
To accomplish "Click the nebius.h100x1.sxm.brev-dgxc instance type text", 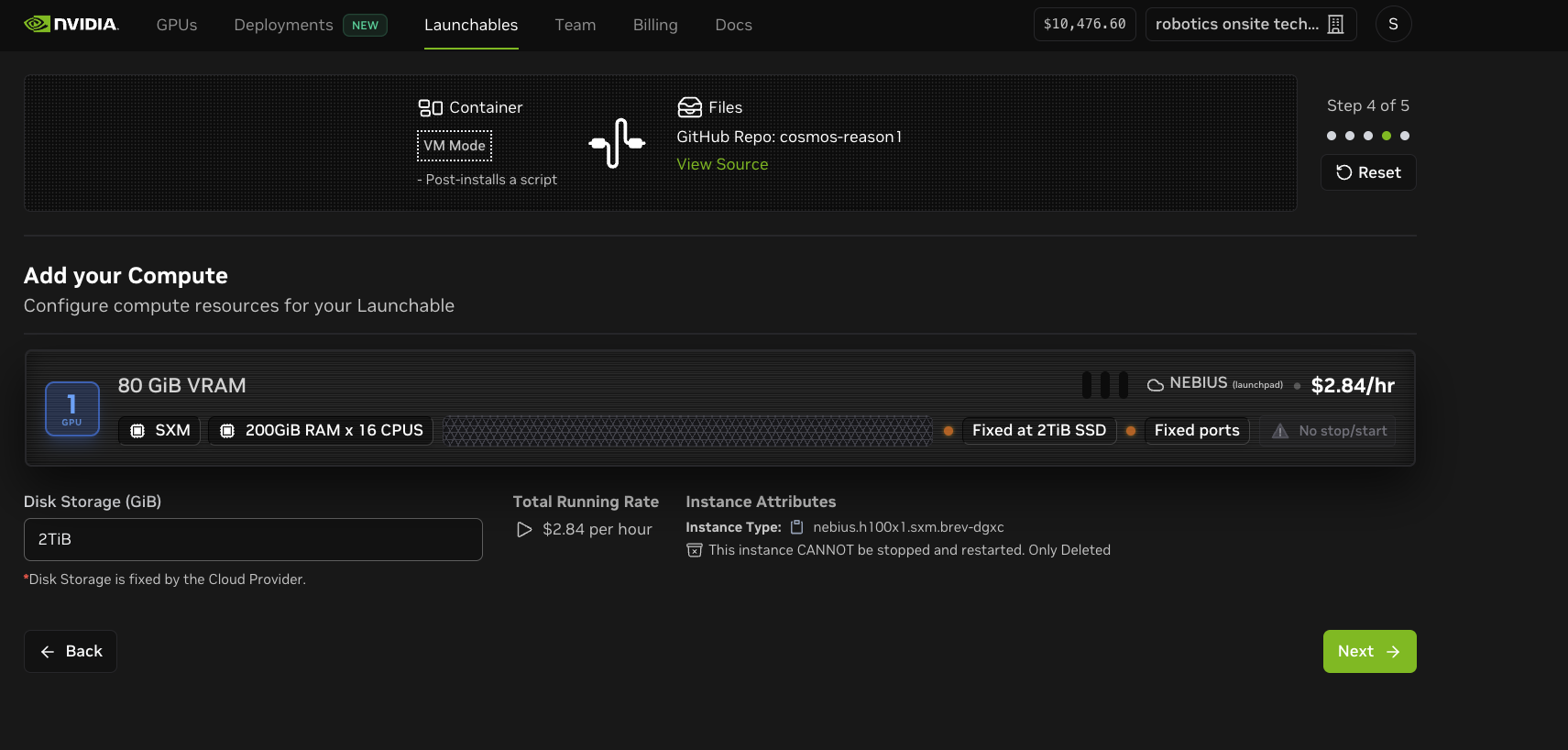I will coord(908,527).
